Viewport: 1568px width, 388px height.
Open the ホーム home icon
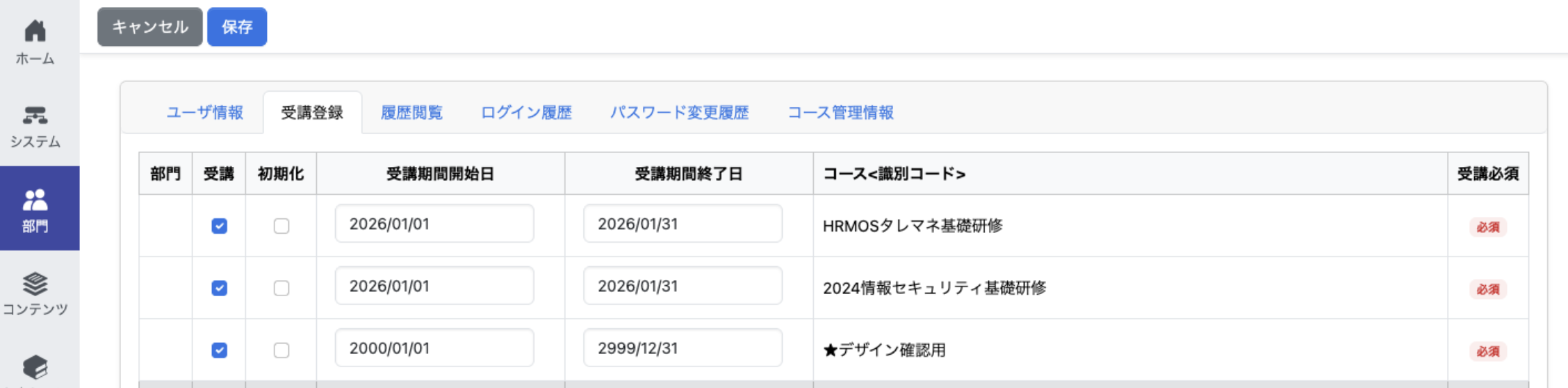click(x=35, y=31)
